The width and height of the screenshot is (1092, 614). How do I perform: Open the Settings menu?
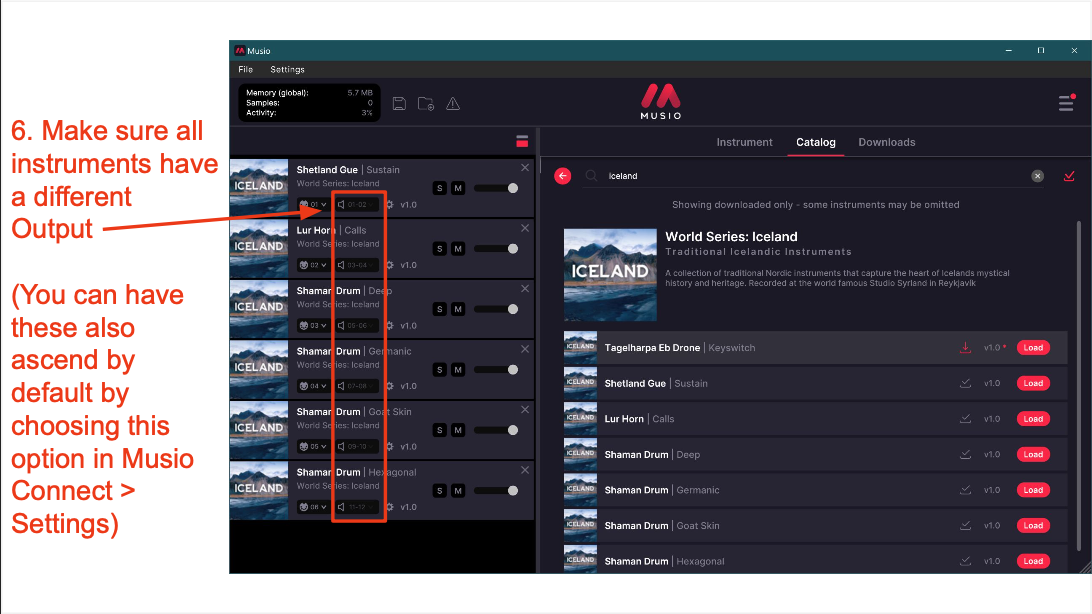(x=287, y=70)
